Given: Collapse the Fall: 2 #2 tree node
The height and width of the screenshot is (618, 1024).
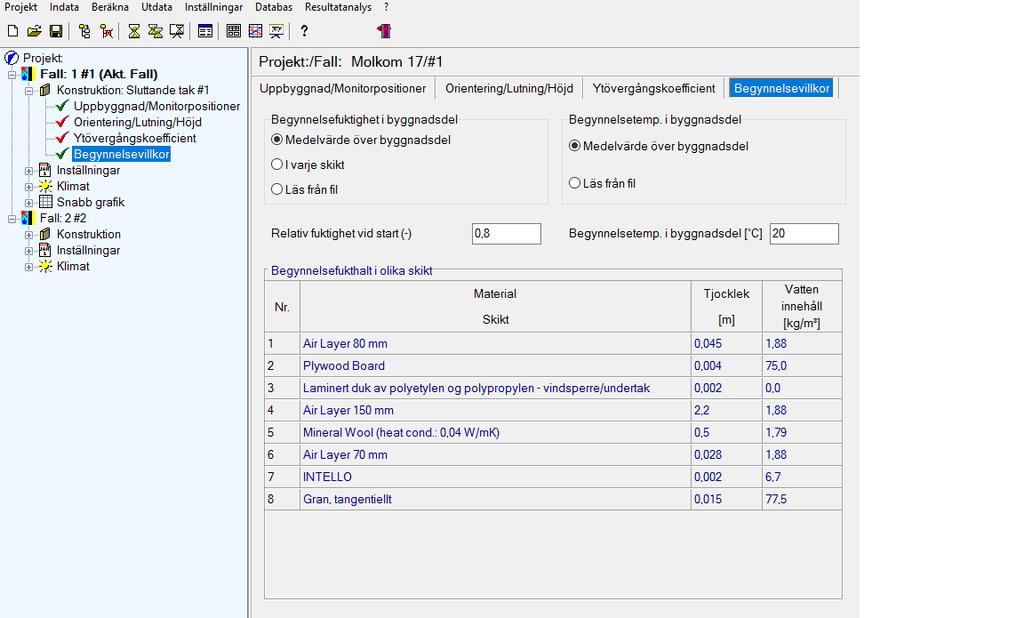Looking at the screenshot, I should pyautogui.click(x=12, y=219).
